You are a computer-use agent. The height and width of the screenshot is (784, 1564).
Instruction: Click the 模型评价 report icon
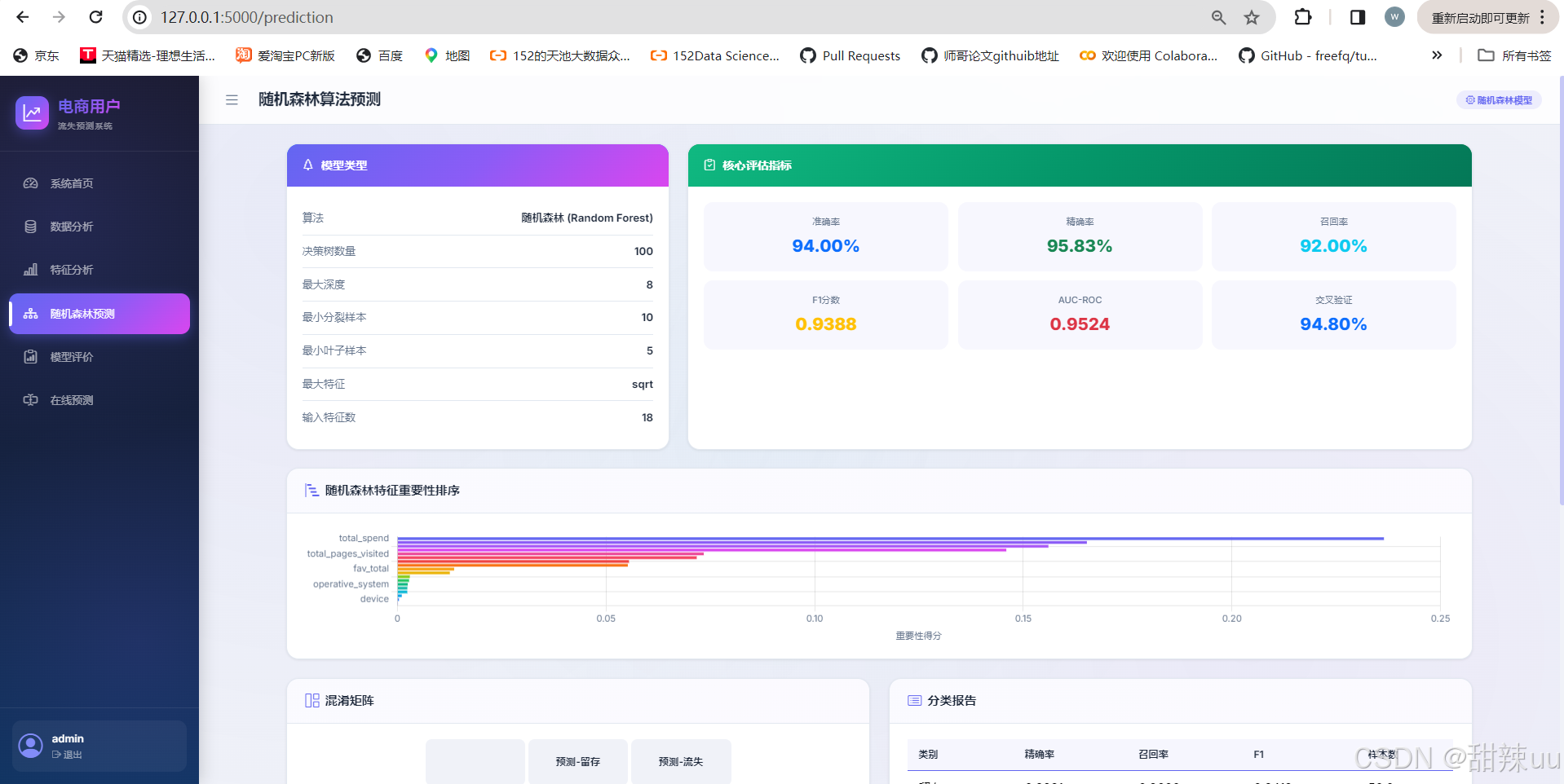(x=31, y=357)
